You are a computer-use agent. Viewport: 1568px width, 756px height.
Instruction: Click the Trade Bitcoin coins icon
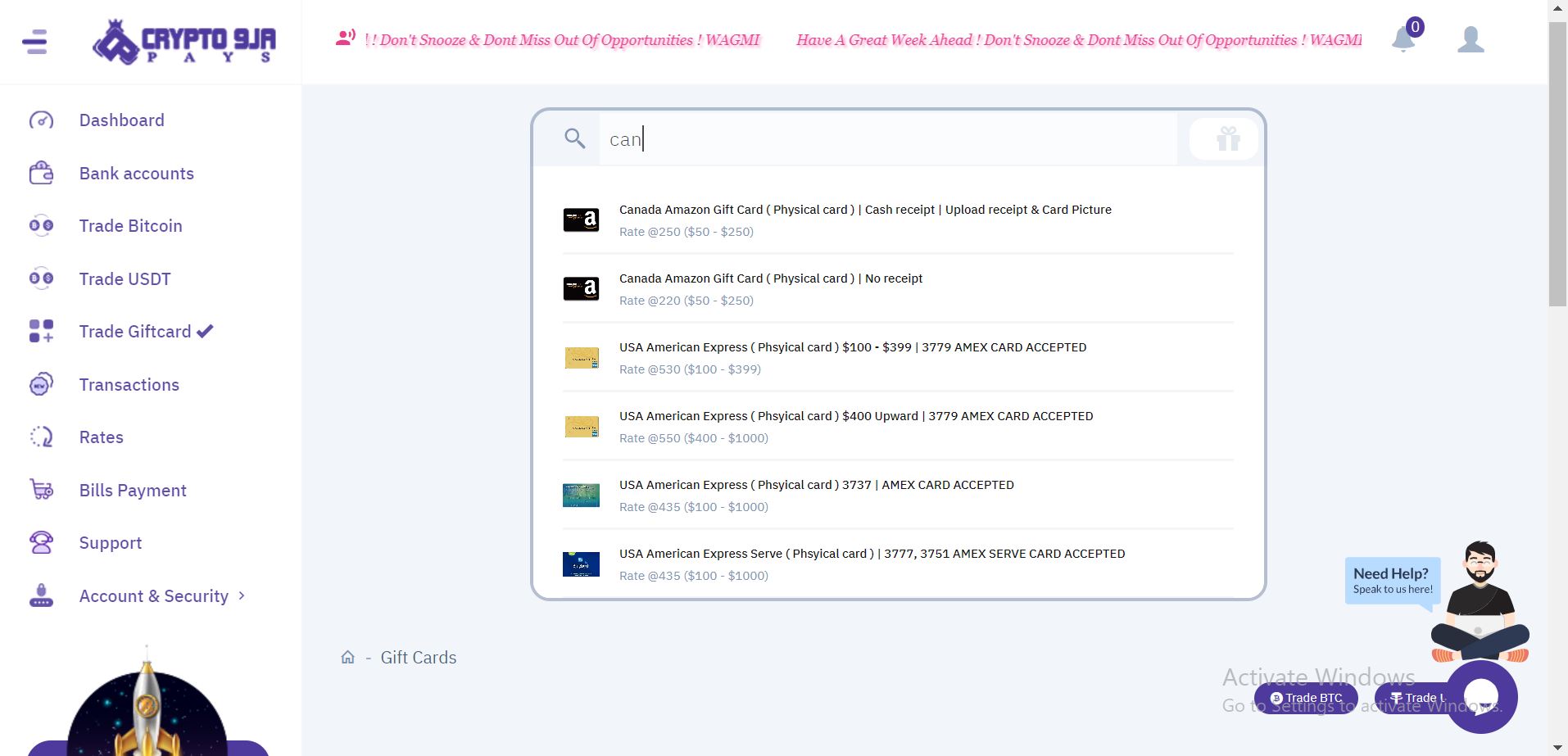[41, 225]
